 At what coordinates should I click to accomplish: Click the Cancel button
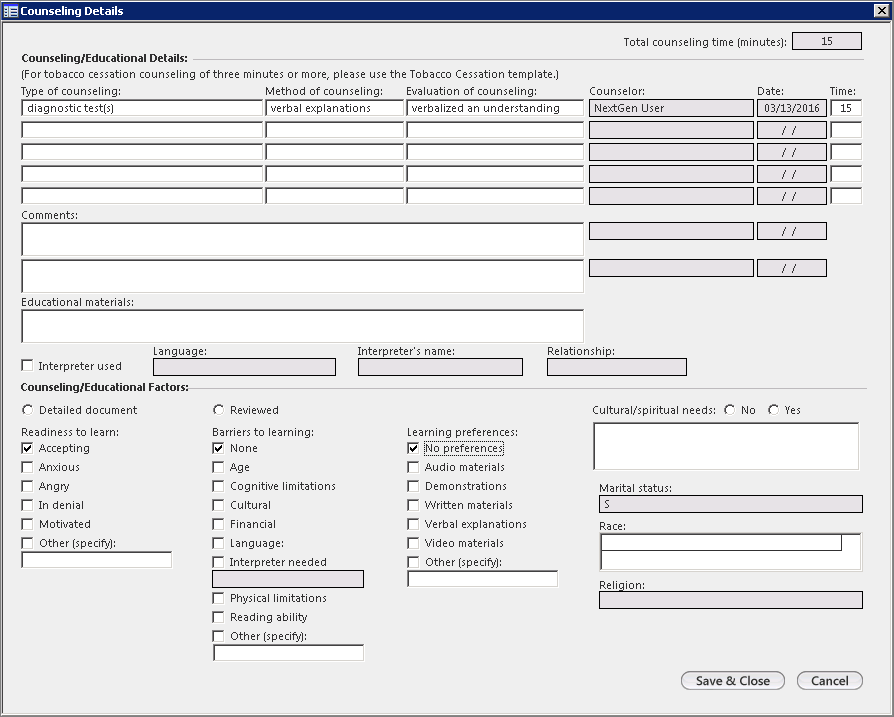(830, 681)
